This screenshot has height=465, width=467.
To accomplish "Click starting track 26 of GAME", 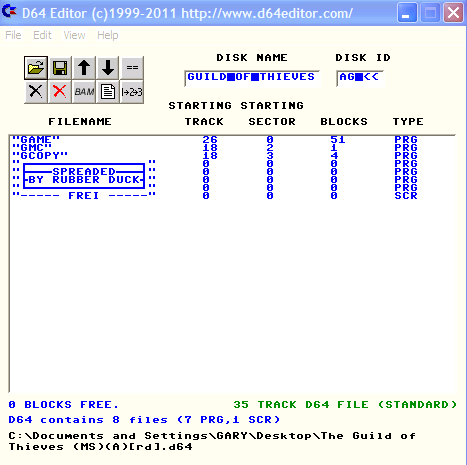I will (x=210, y=140).
